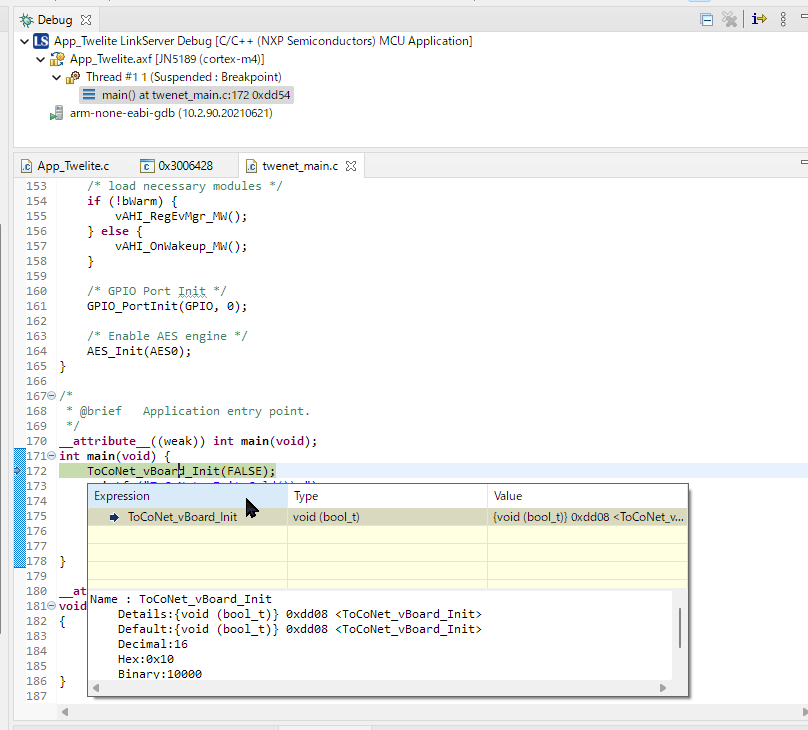808x730 pixels.
Task: Collapse App_Twelite LinkServer Debug launch node
Action: point(24,41)
